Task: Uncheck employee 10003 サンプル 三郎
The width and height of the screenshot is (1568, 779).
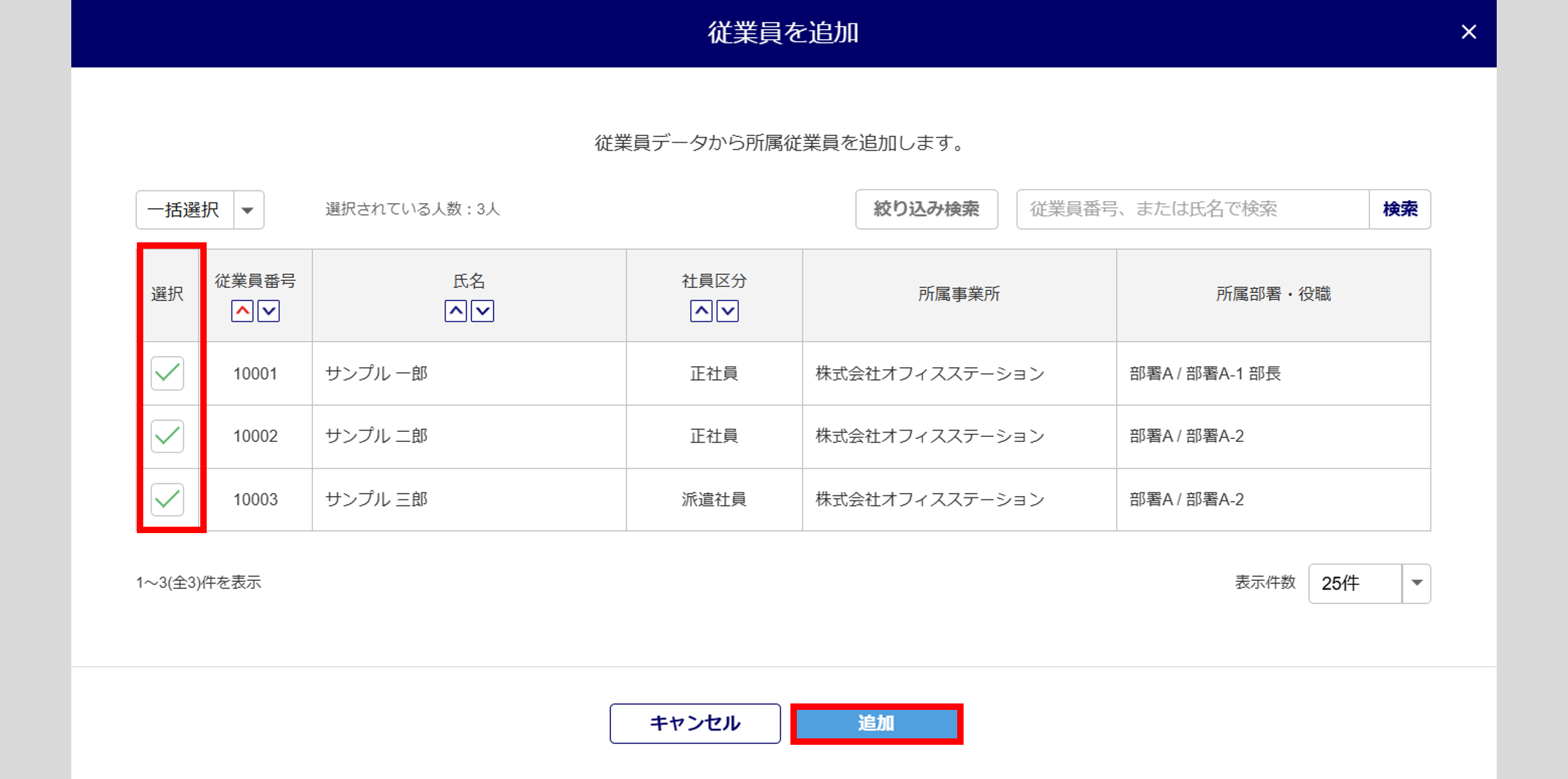Action: point(167,499)
